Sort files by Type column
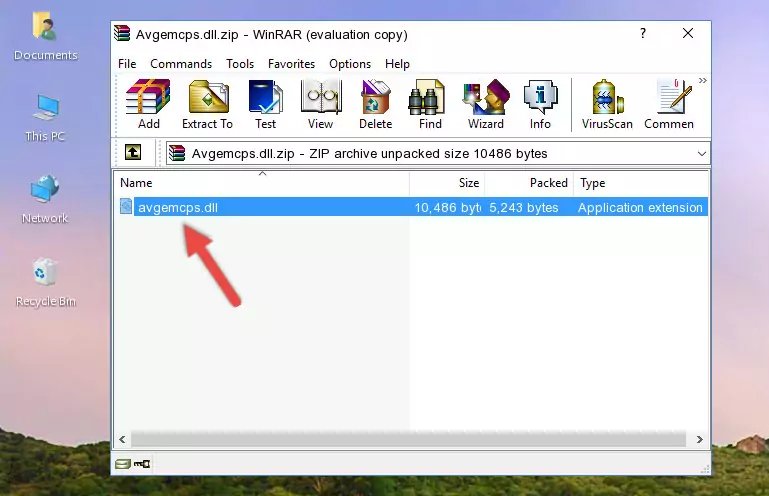This screenshot has height=496, width=769. pyautogui.click(x=641, y=183)
